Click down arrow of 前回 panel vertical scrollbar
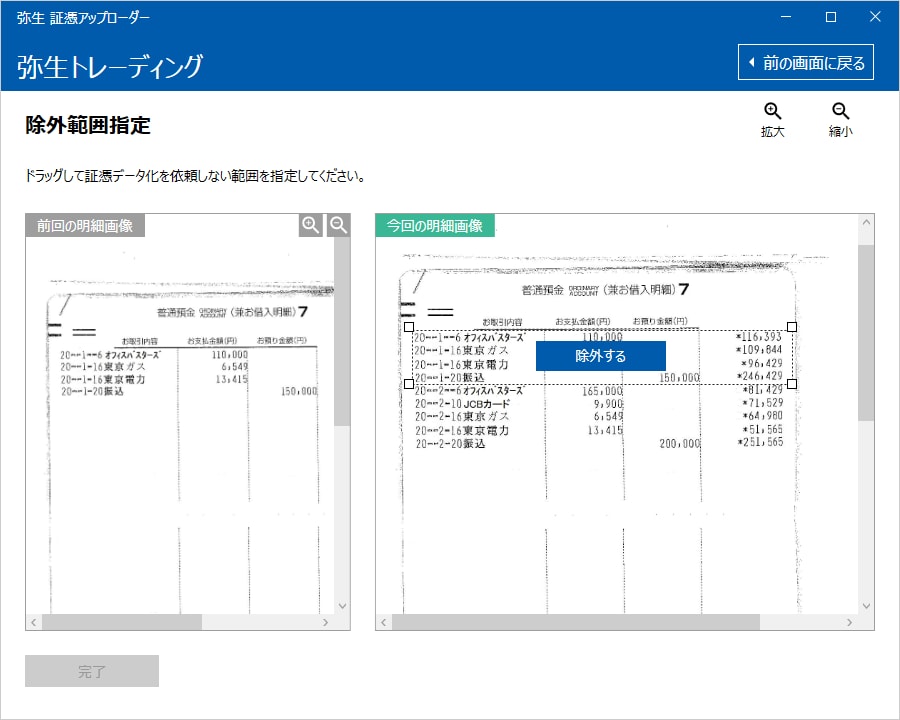The image size is (900, 720). pyautogui.click(x=342, y=606)
